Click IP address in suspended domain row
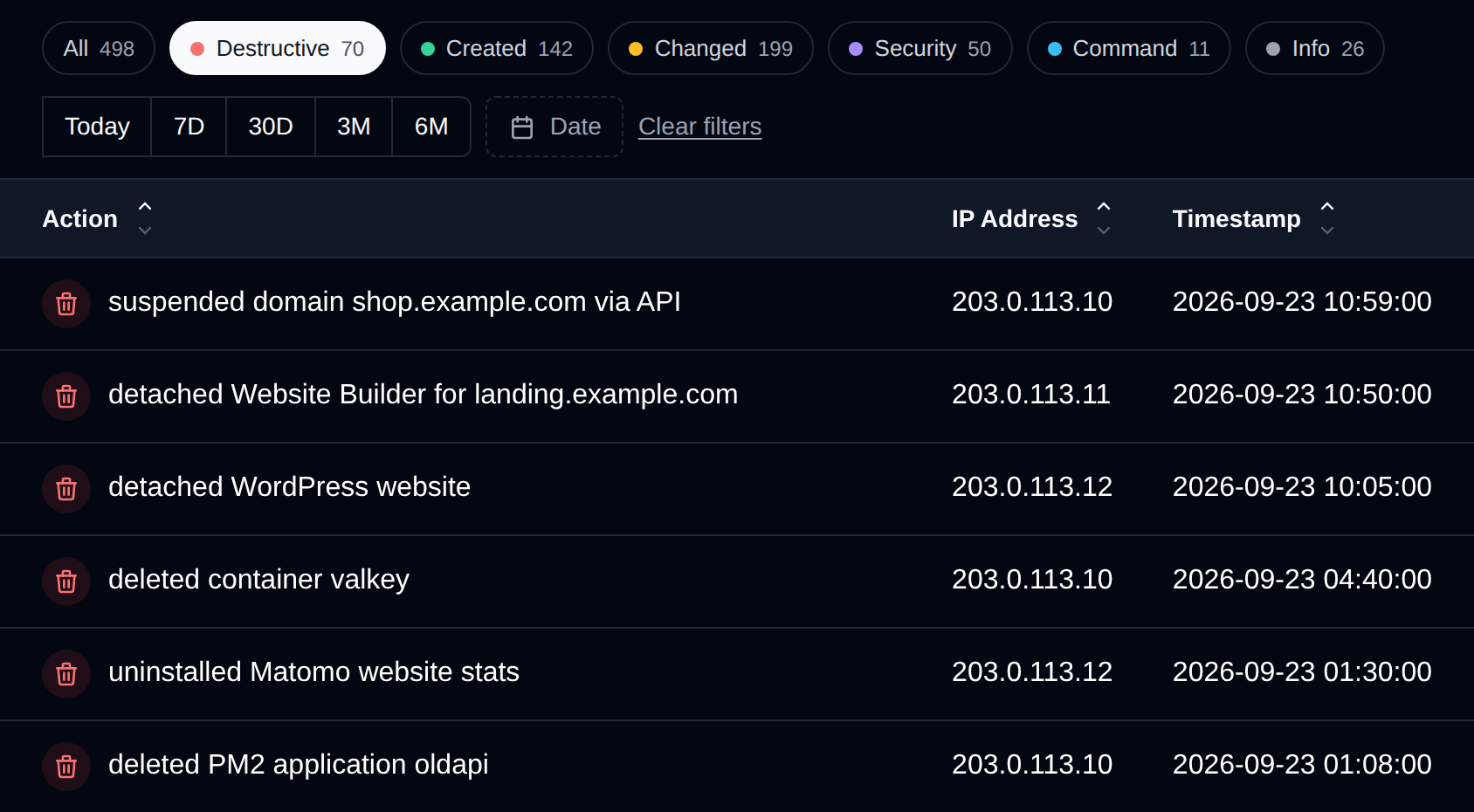1474x812 pixels. point(1032,302)
